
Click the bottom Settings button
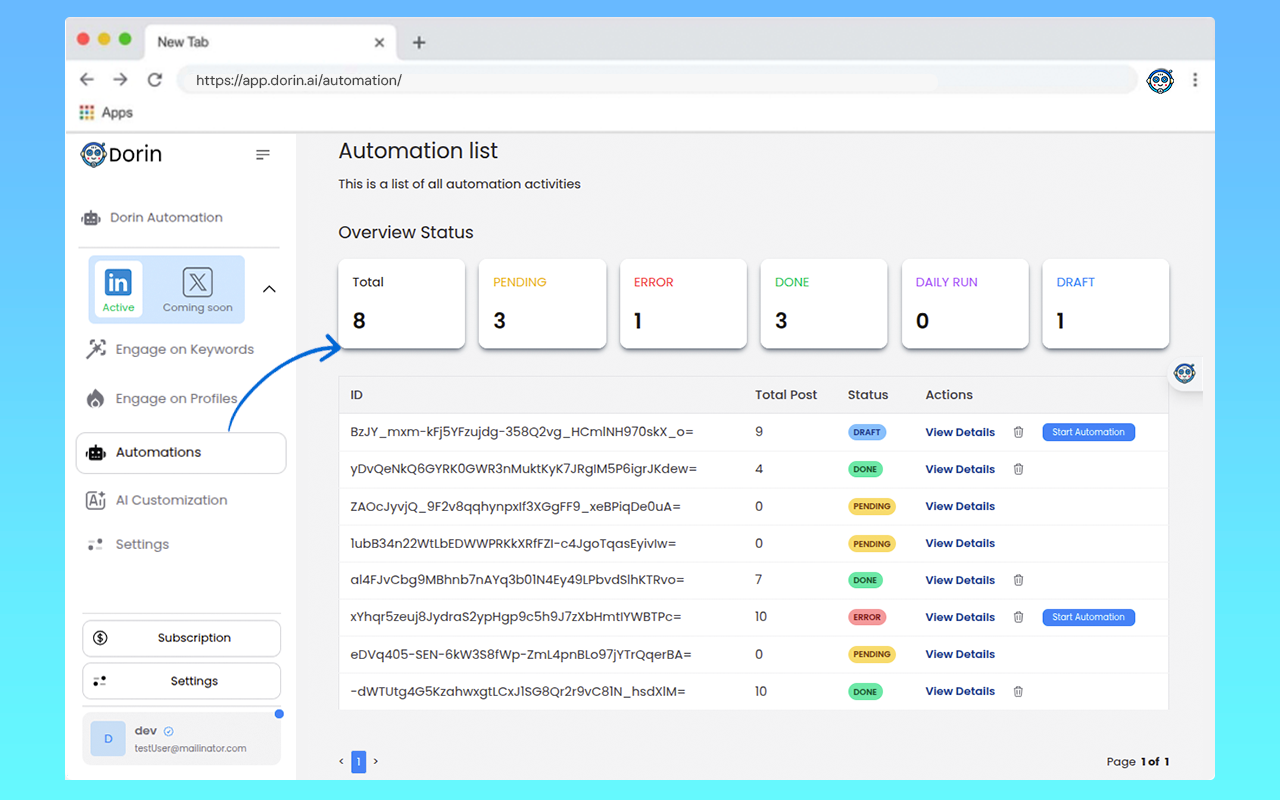pos(181,681)
